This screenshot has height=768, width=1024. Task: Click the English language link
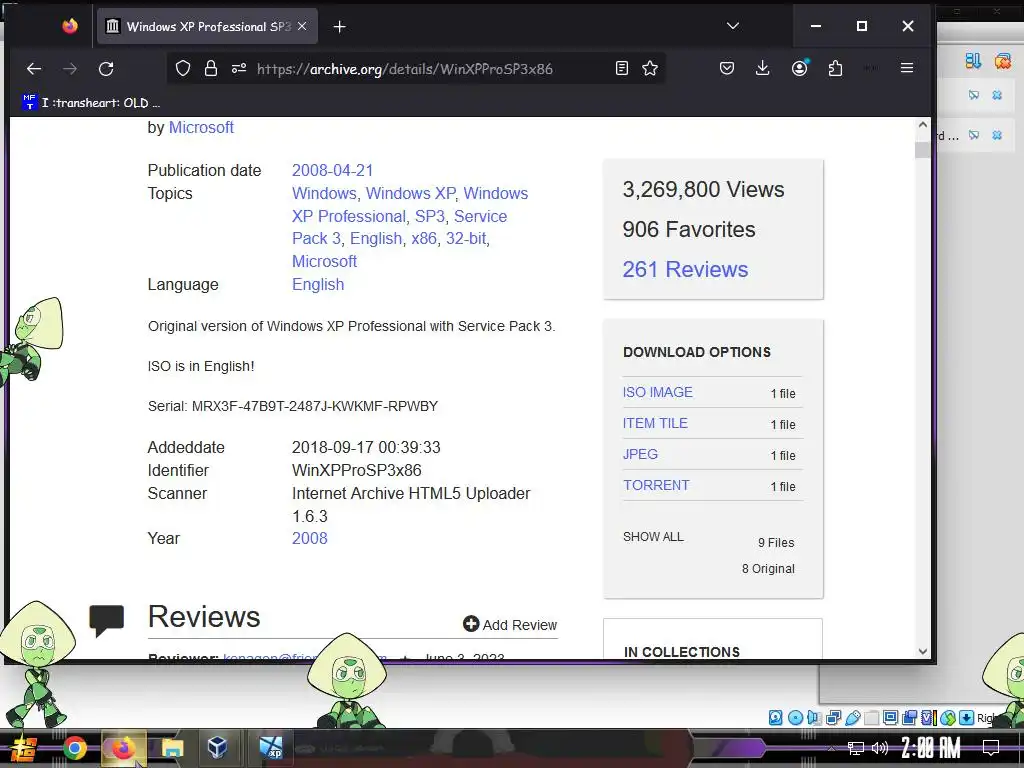[318, 285]
